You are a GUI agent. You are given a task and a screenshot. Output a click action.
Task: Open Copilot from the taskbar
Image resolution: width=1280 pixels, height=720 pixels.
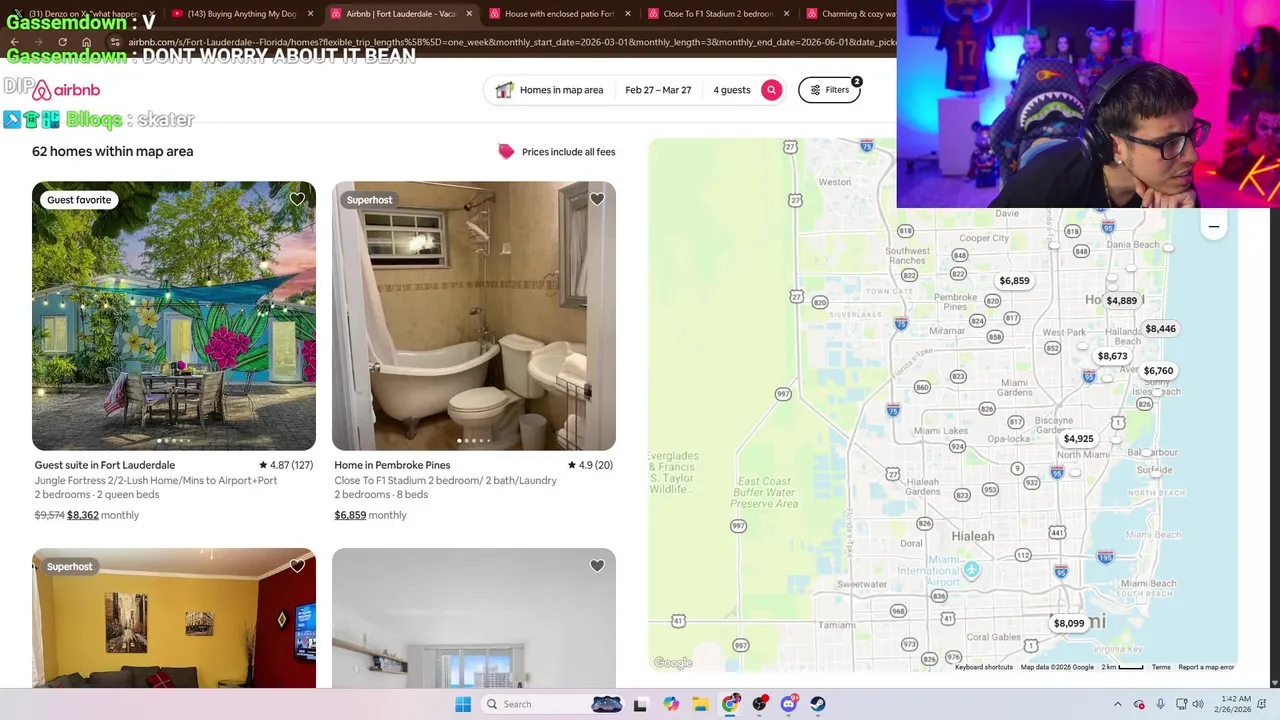[x=671, y=704]
